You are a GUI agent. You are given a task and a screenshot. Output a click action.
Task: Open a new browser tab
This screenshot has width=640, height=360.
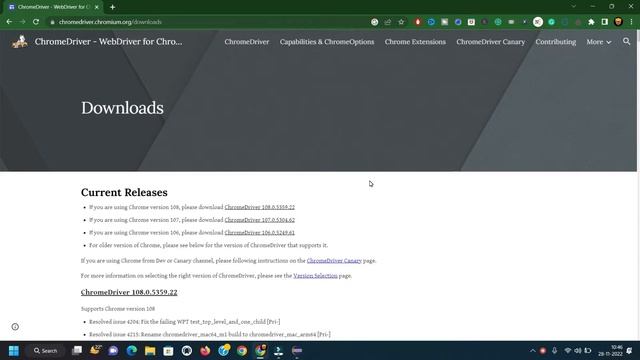(112, 7)
